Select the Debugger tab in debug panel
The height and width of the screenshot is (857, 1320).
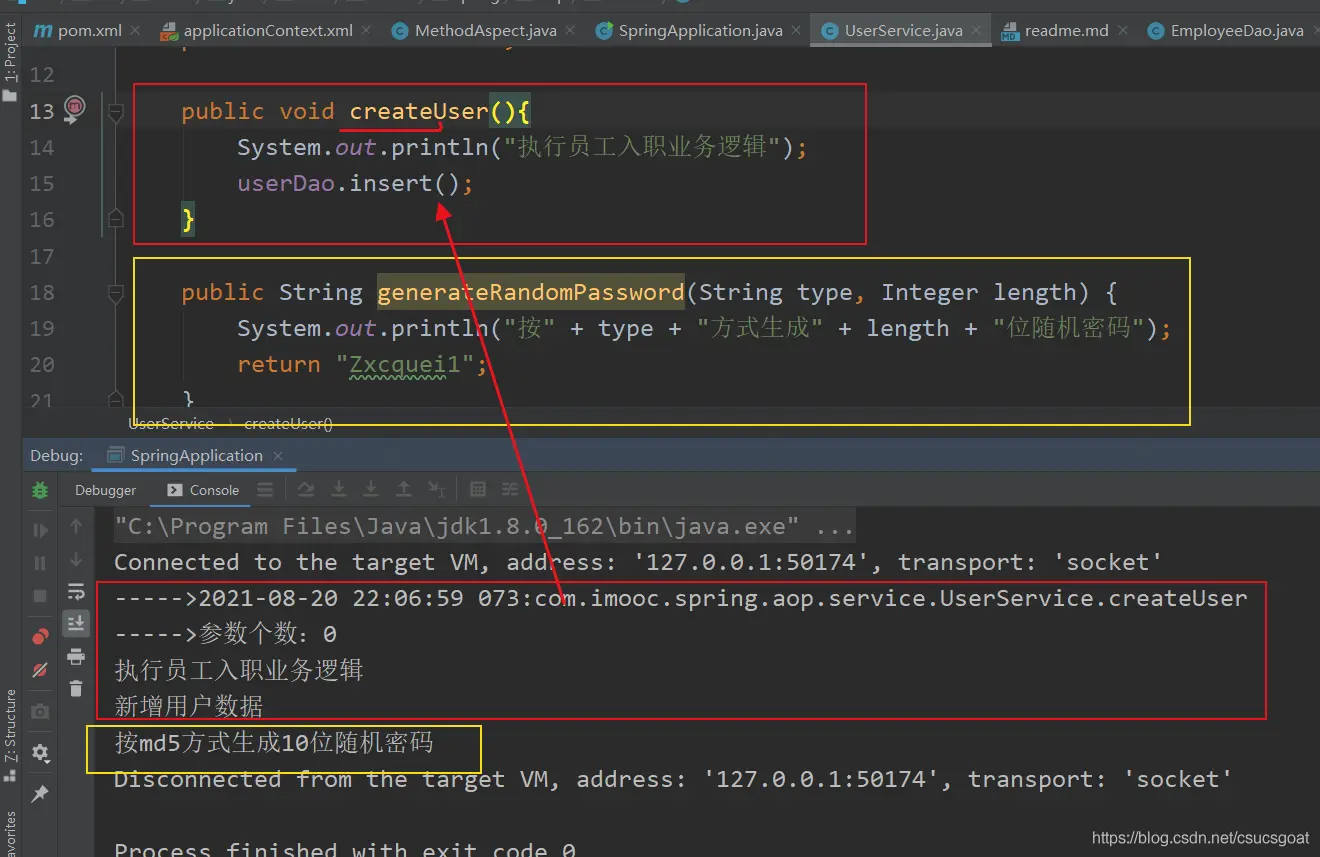pos(105,490)
